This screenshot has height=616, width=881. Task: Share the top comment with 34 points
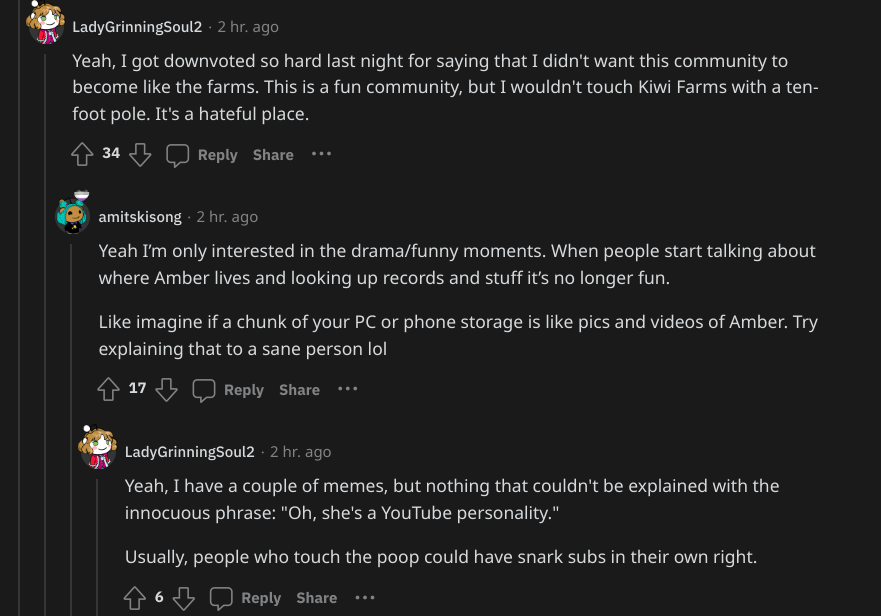pyautogui.click(x=273, y=155)
